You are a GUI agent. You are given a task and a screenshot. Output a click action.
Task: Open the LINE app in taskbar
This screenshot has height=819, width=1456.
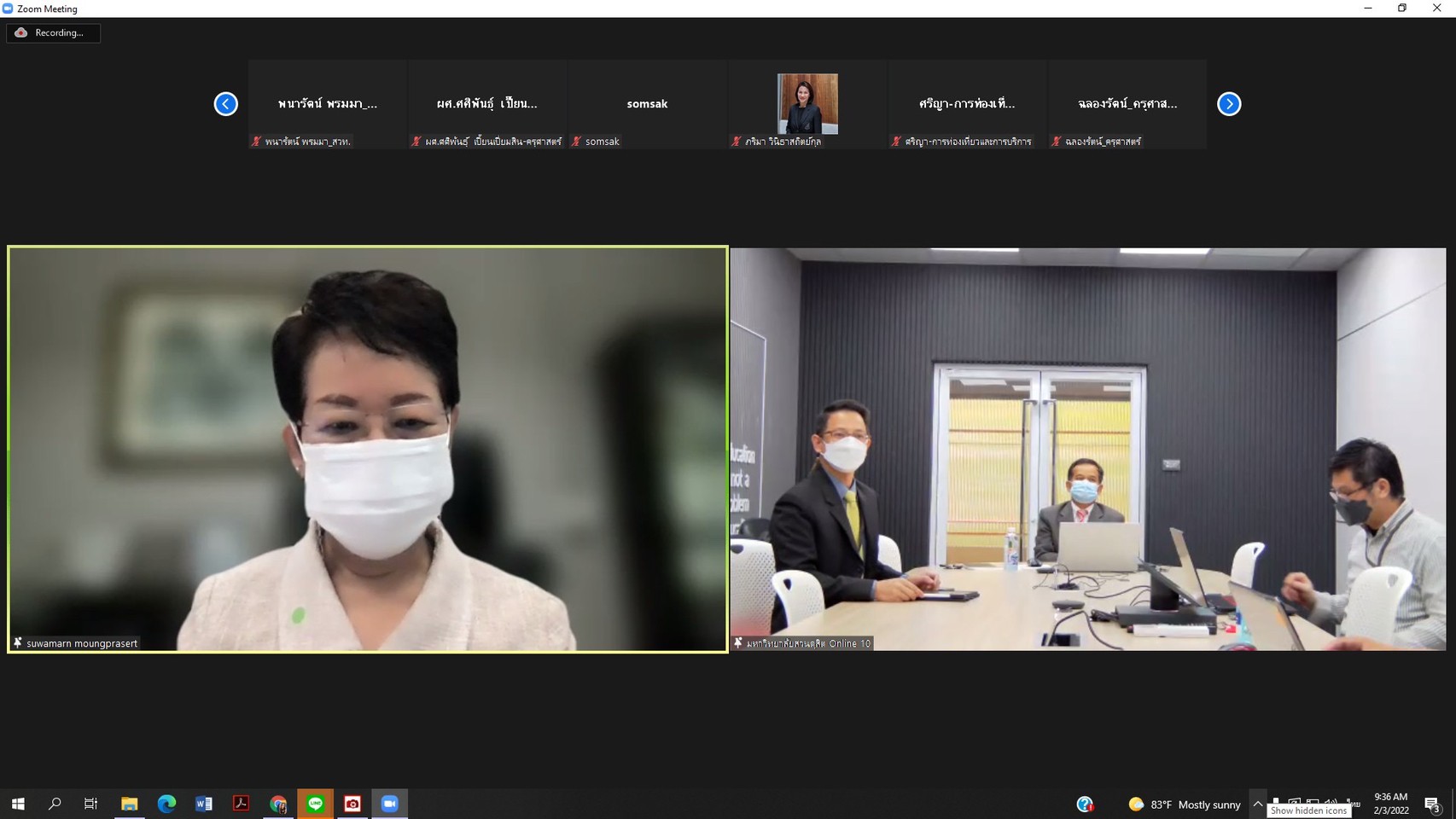pos(315,804)
